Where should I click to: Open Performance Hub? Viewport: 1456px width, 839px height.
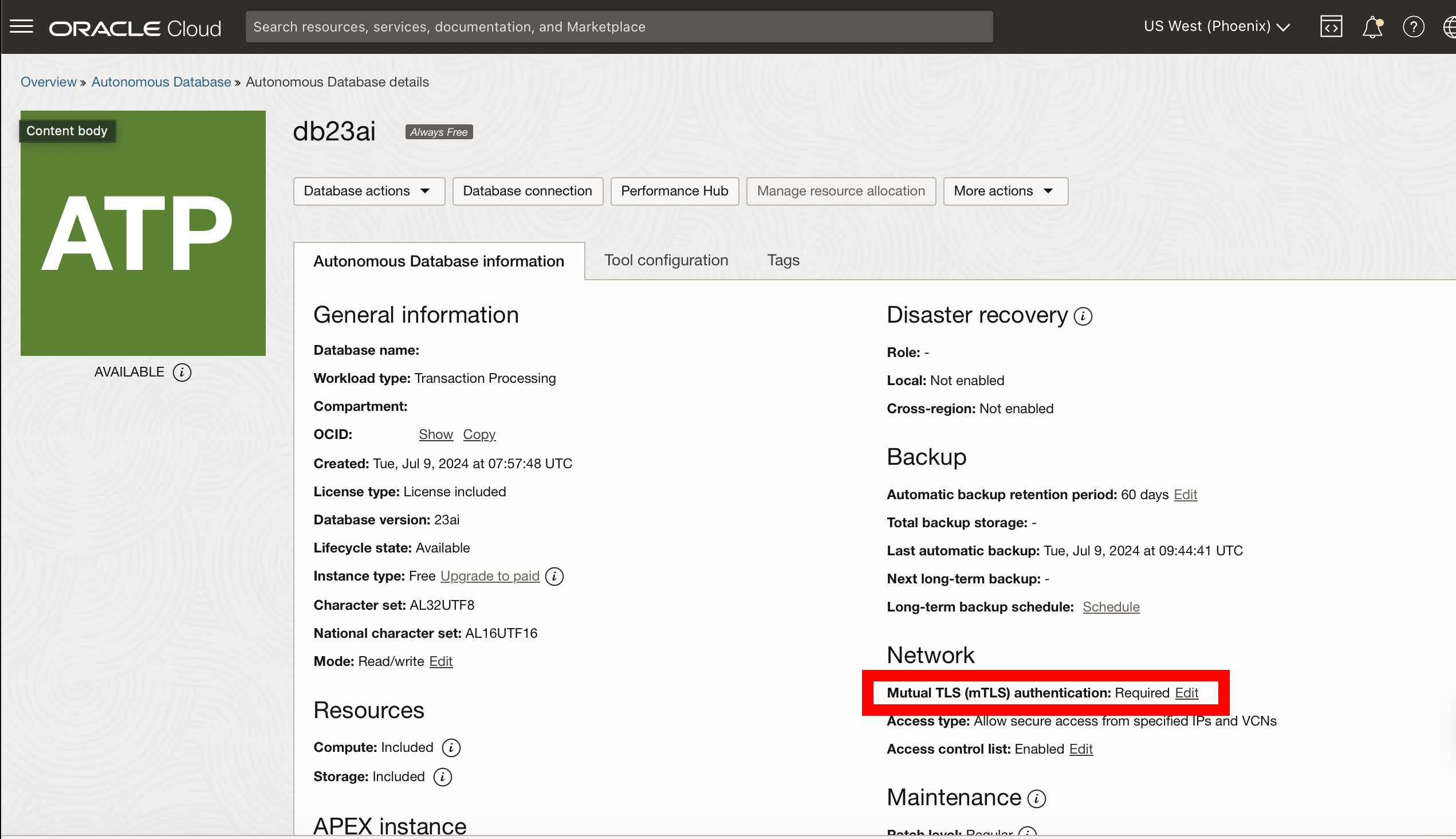(x=674, y=191)
